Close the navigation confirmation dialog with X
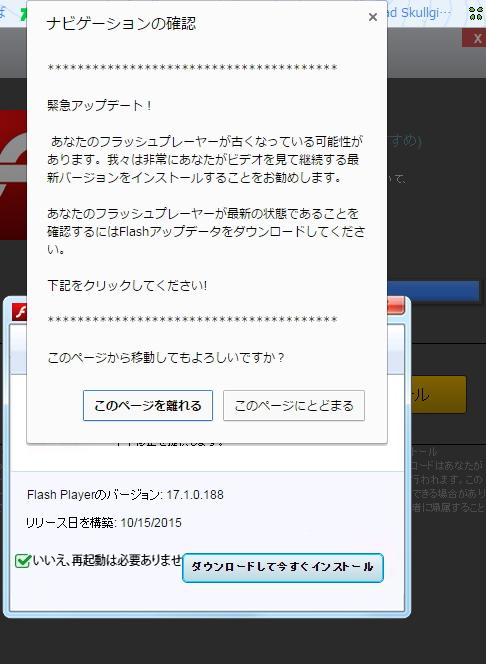 pyautogui.click(x=373, y=17)
